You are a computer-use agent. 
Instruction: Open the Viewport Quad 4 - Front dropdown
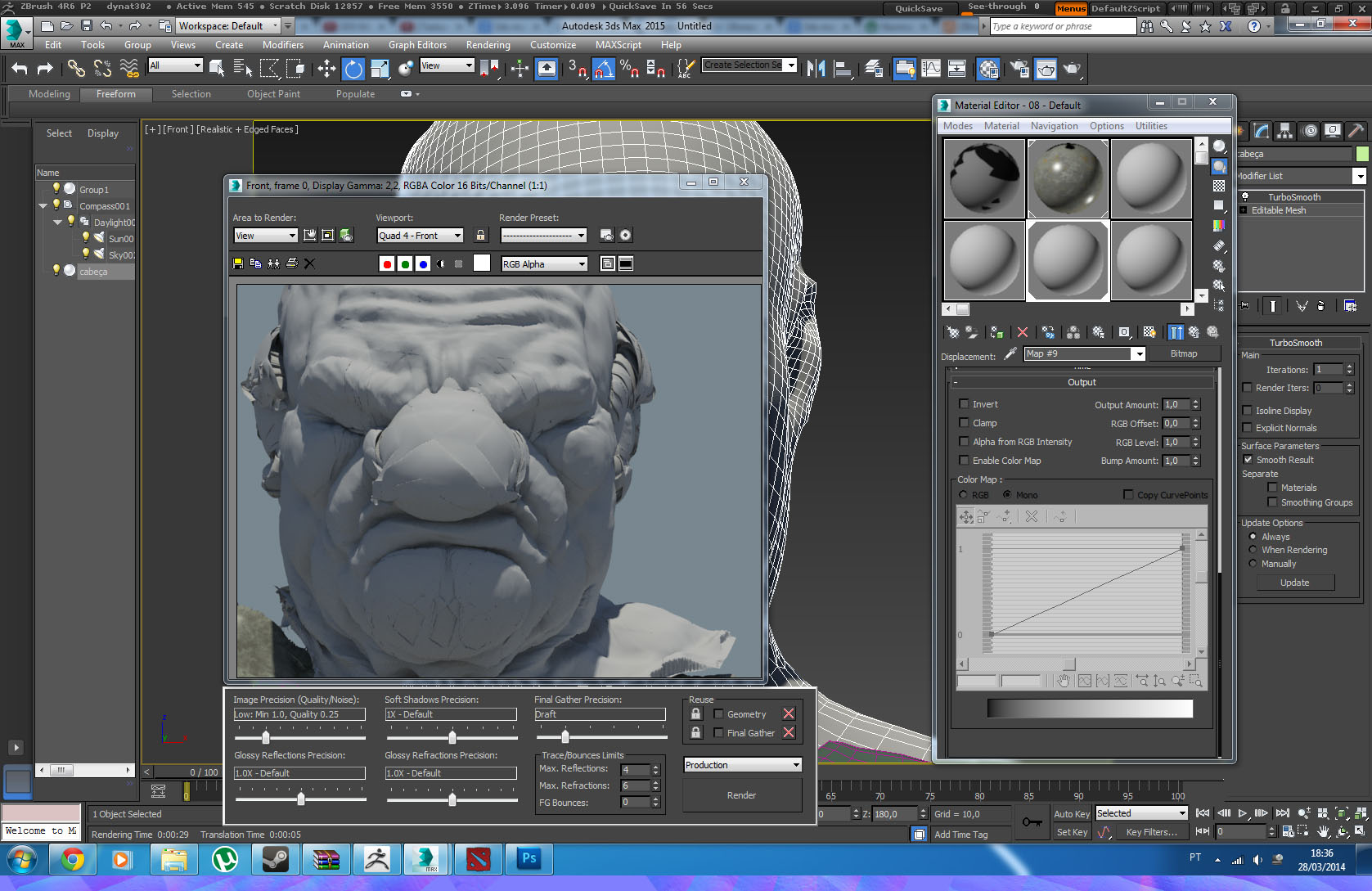point(420,236)
